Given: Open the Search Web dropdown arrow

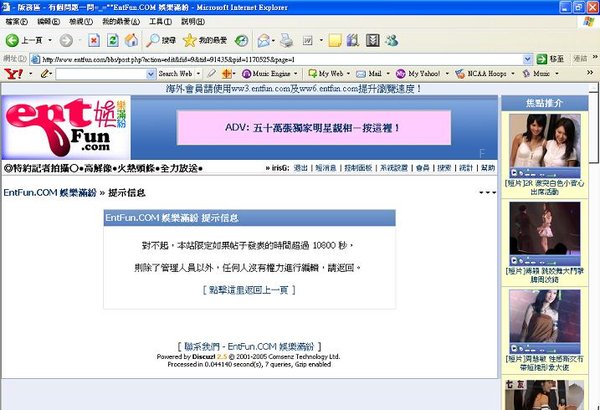Looking at the screenshot, I should pyautogui.click(x=199, y=74).
